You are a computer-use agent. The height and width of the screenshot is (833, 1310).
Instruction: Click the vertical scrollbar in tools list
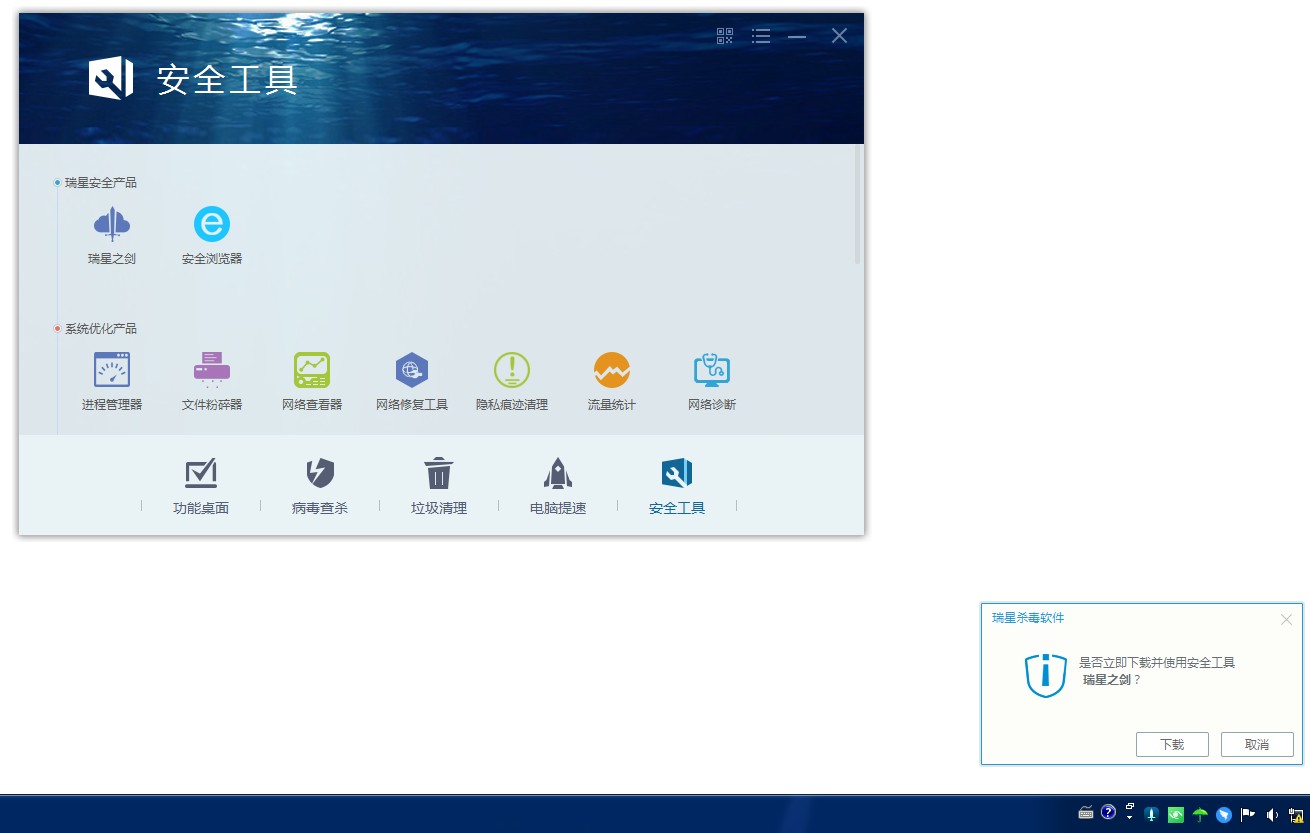coord(857,205)
